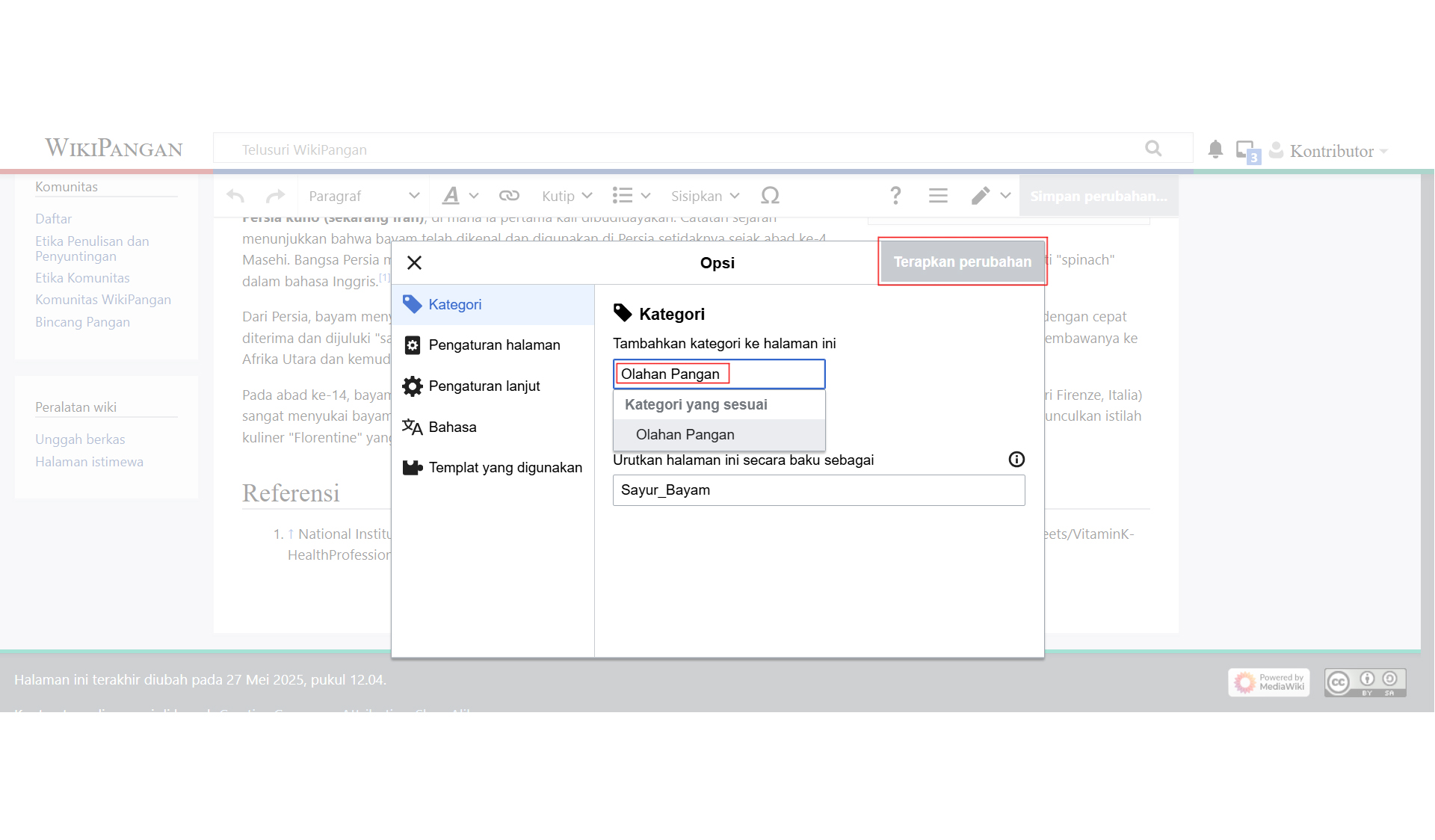Screen dimensions: 1435x840
Task: Click the sort key info icon
Action: [1016, 460]
